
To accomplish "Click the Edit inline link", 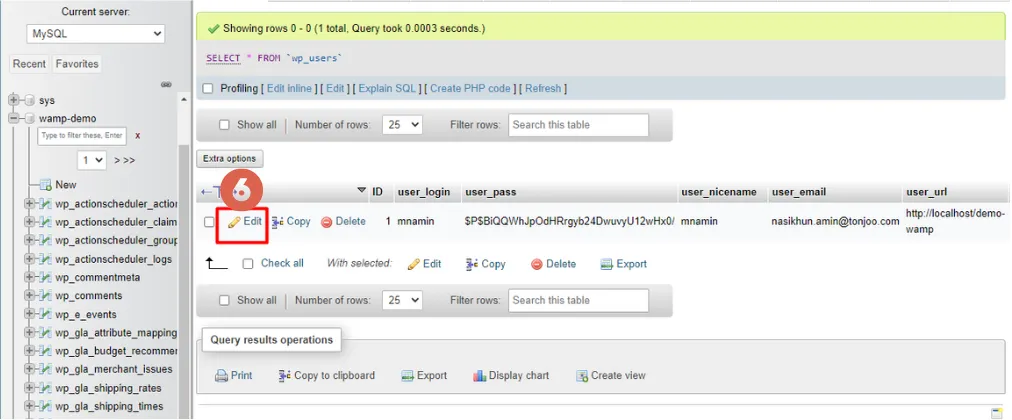I will tap(289, 88).
